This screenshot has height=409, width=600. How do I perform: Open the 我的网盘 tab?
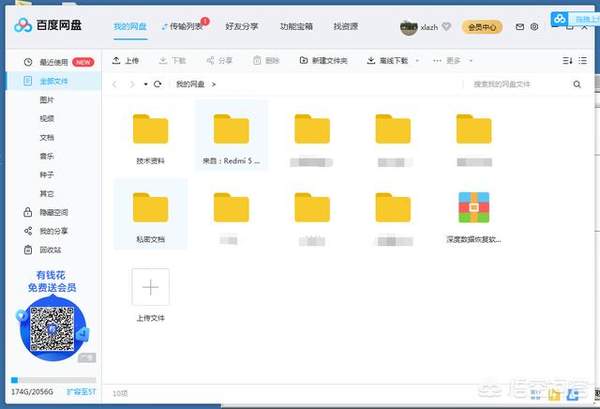coord(130,26)
